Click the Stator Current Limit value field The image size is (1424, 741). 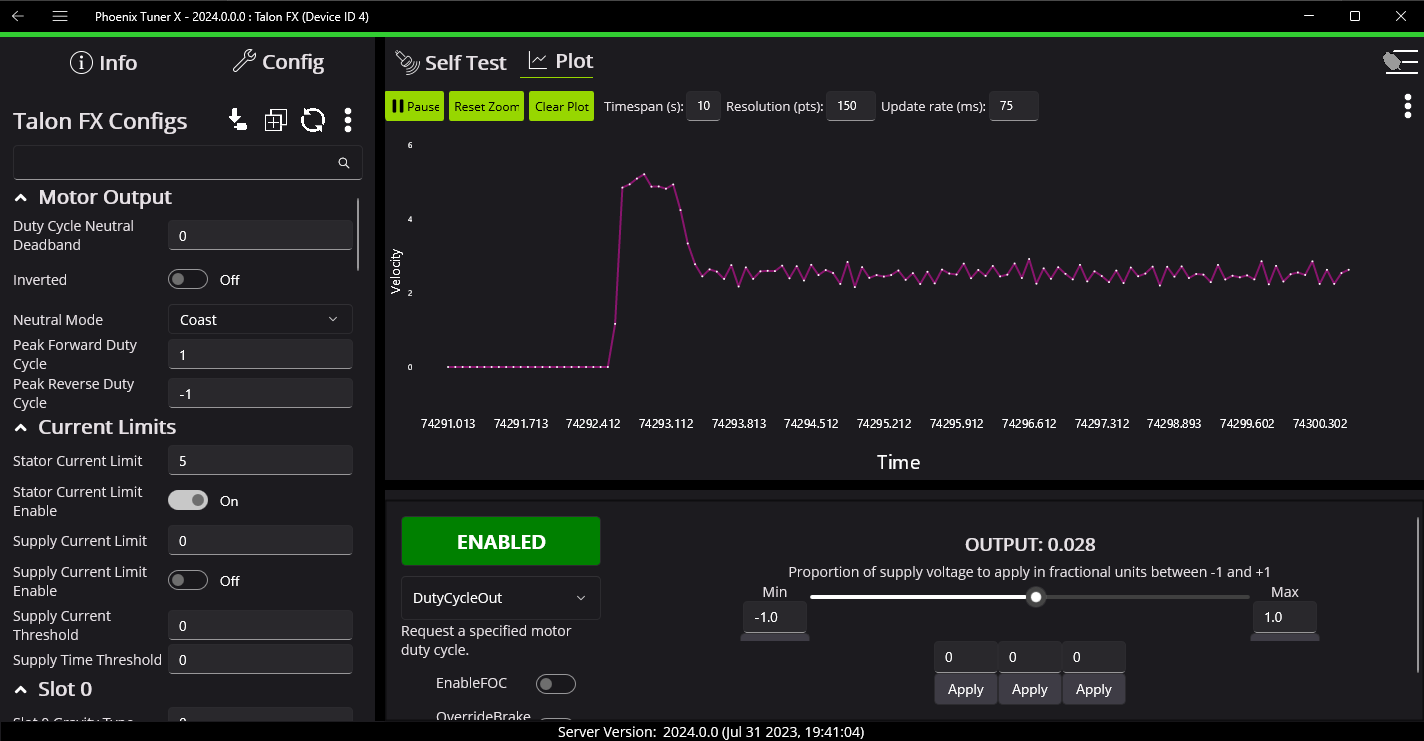coord(260,460)
